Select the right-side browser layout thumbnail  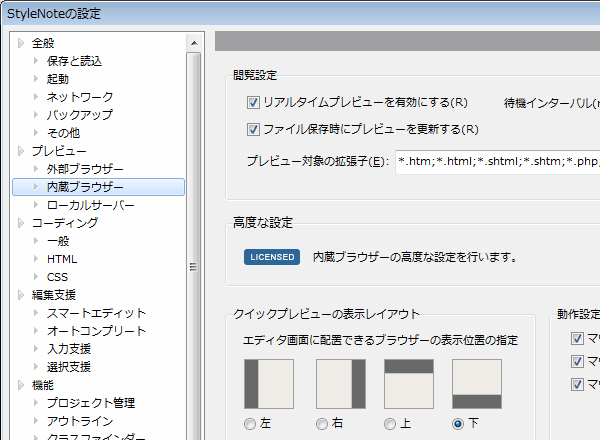(341, 384)
